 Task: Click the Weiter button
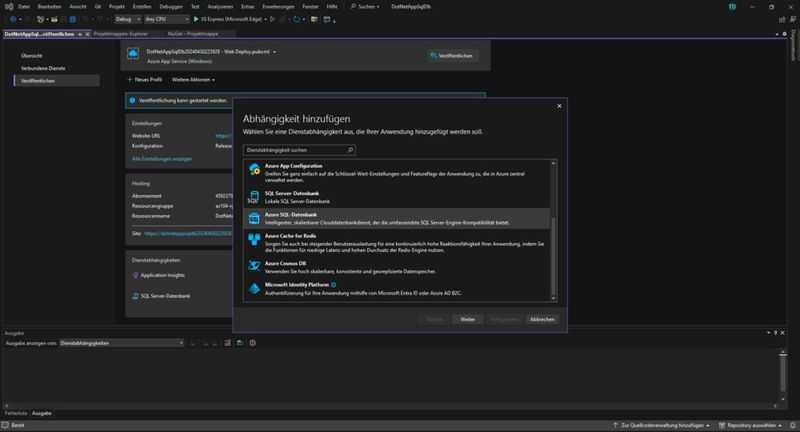[467, 319]
